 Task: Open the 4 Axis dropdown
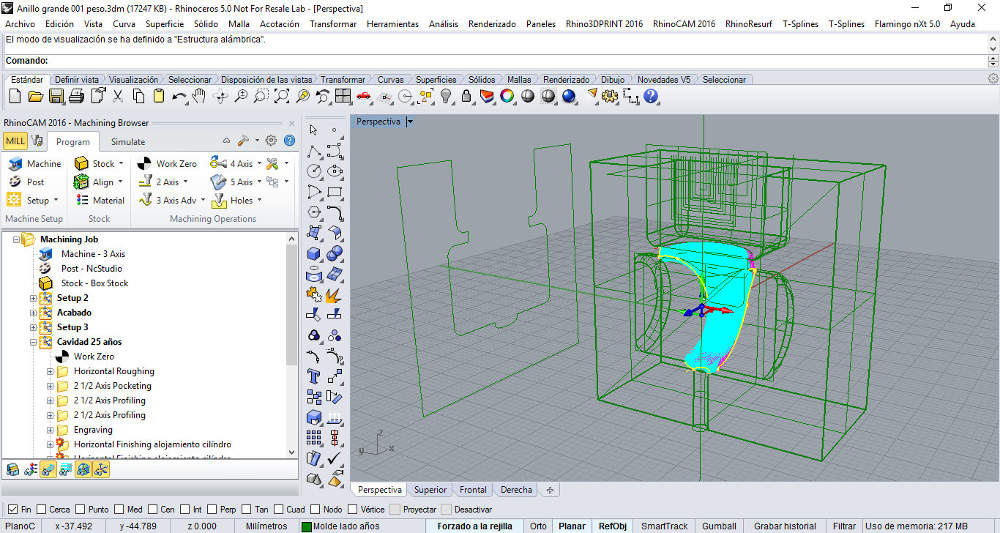[x=236, y=164]
